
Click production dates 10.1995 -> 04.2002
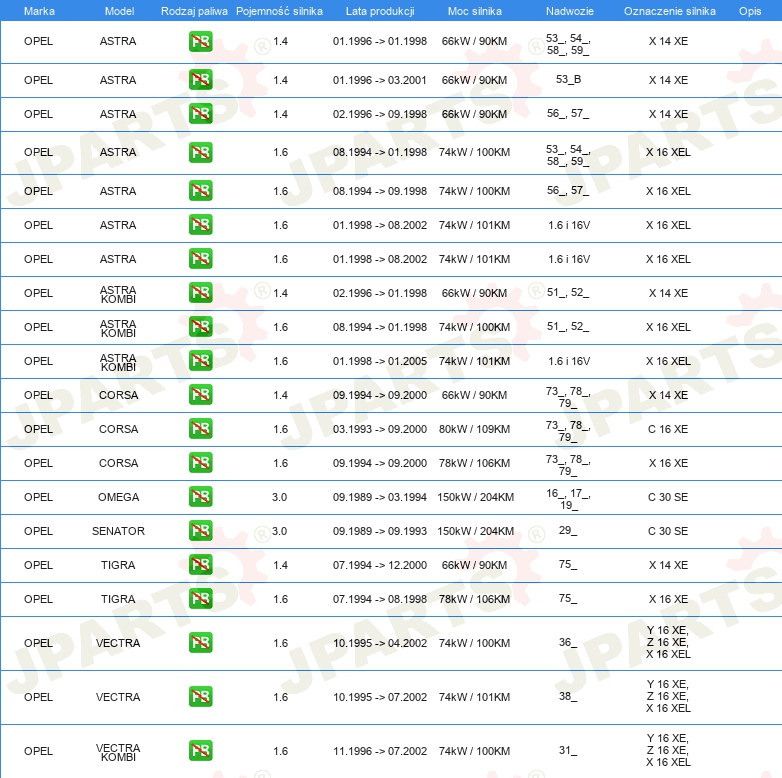[x=380, y=643]
